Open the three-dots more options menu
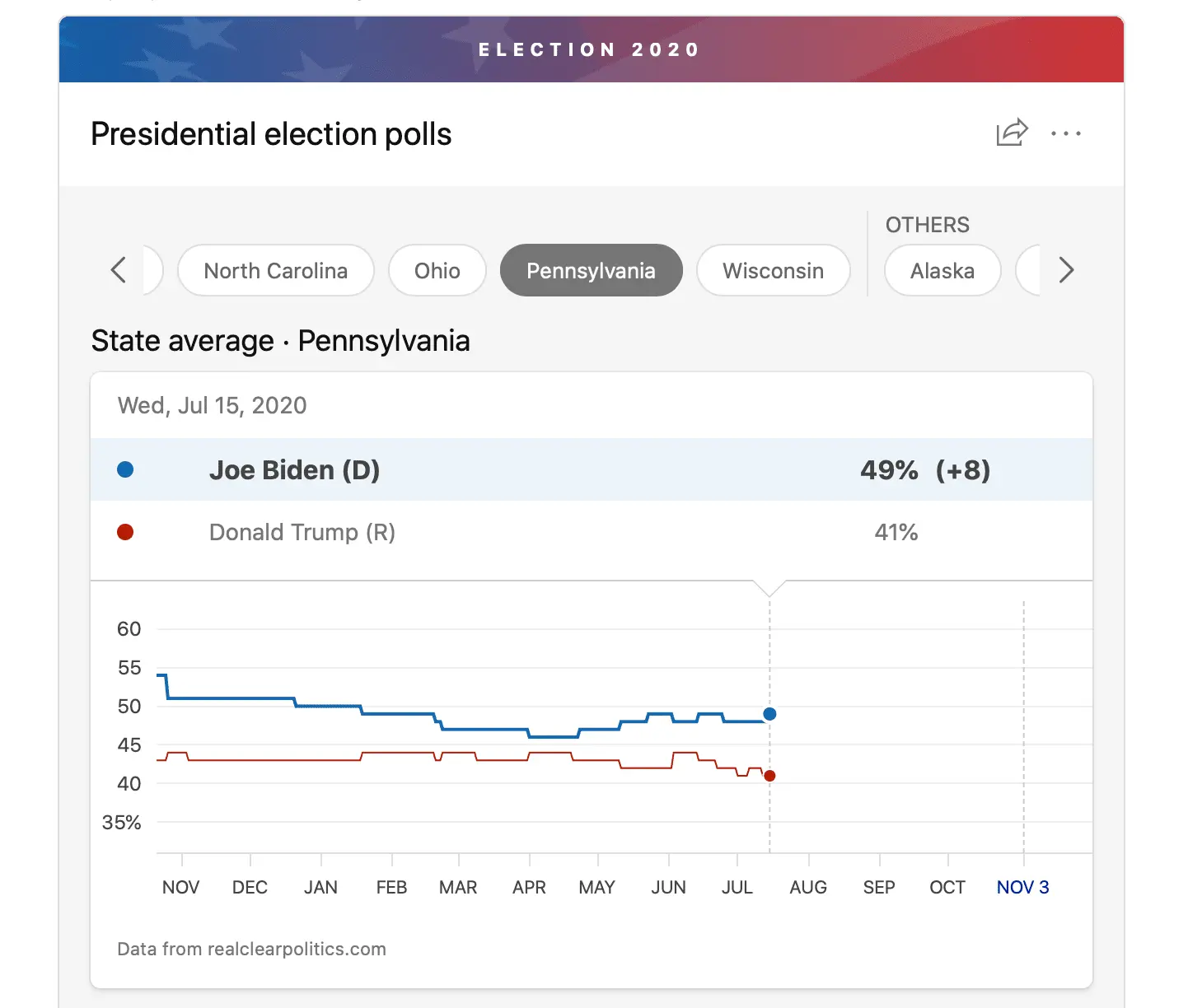1188x1008 pixels. [1066, 133]
